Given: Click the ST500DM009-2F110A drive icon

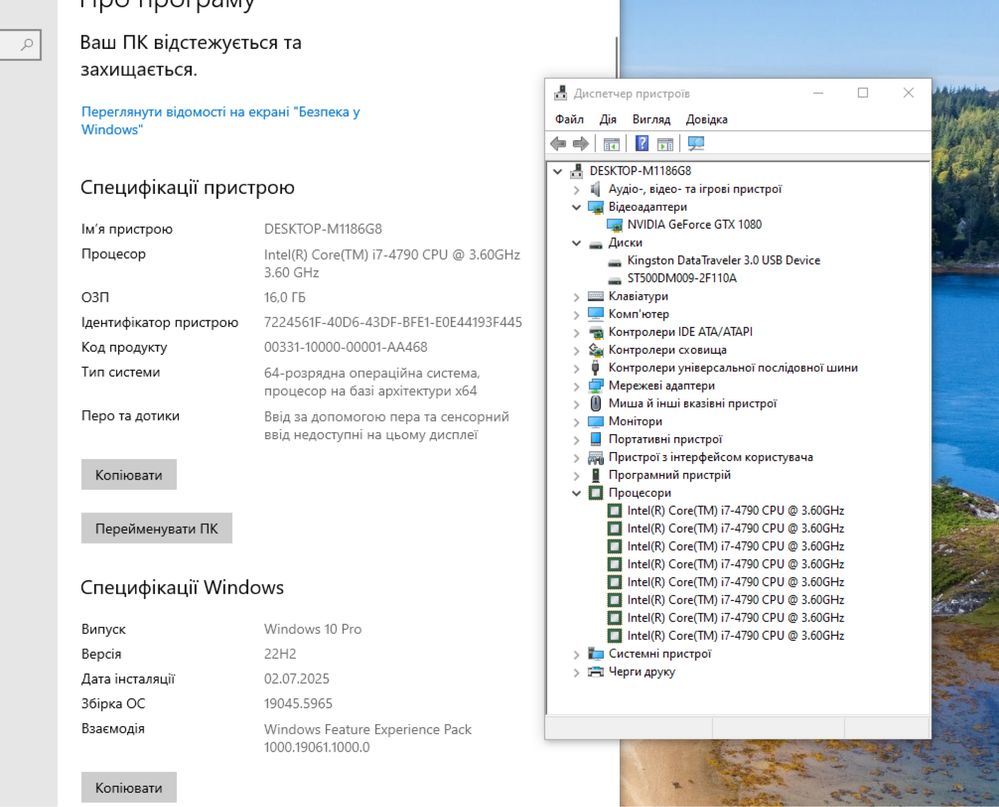Looking at the screenshot, I should coord(614,279).
